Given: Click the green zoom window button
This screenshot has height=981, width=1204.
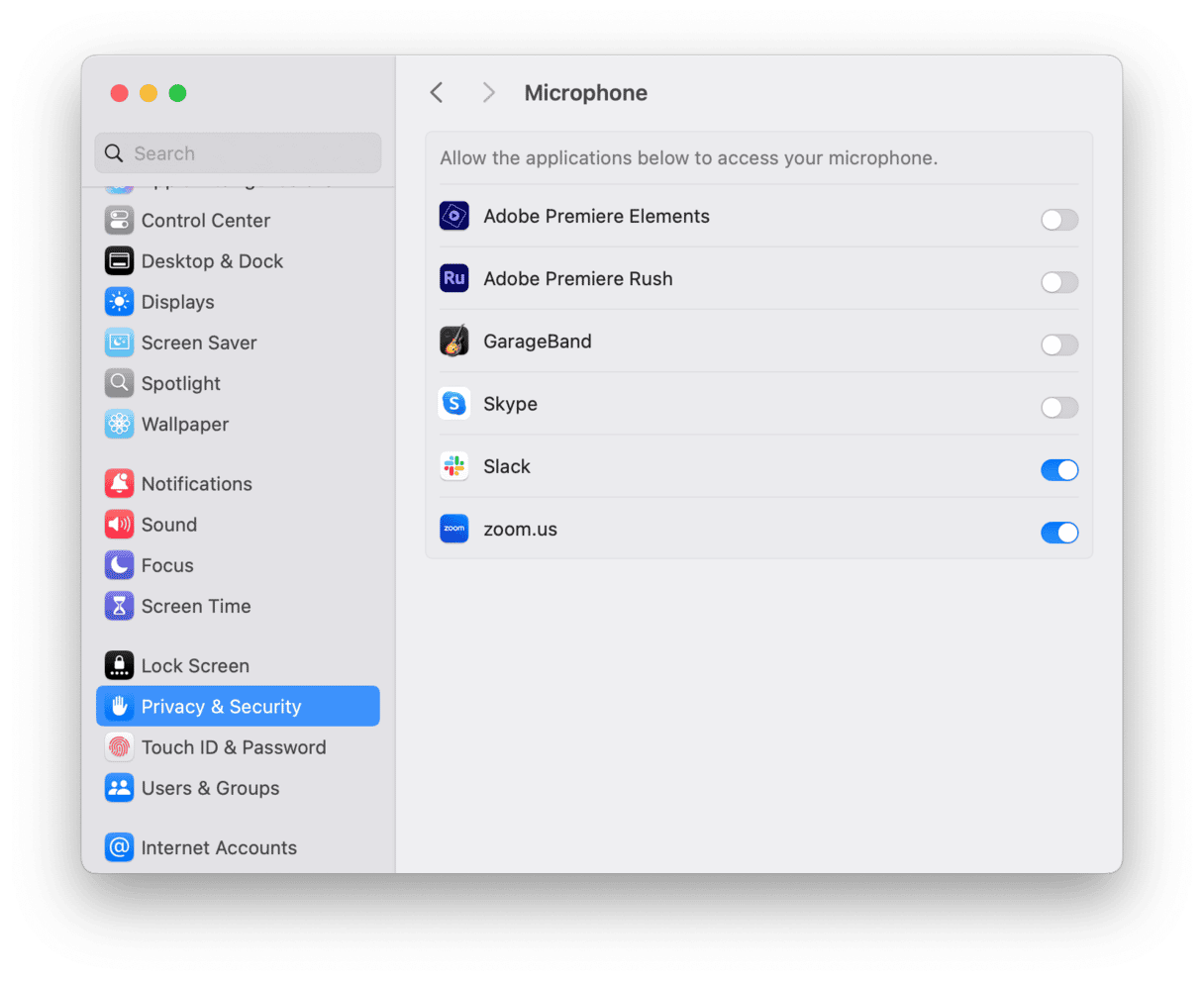Looking at the screenshot, I should (x=177, y=93).
